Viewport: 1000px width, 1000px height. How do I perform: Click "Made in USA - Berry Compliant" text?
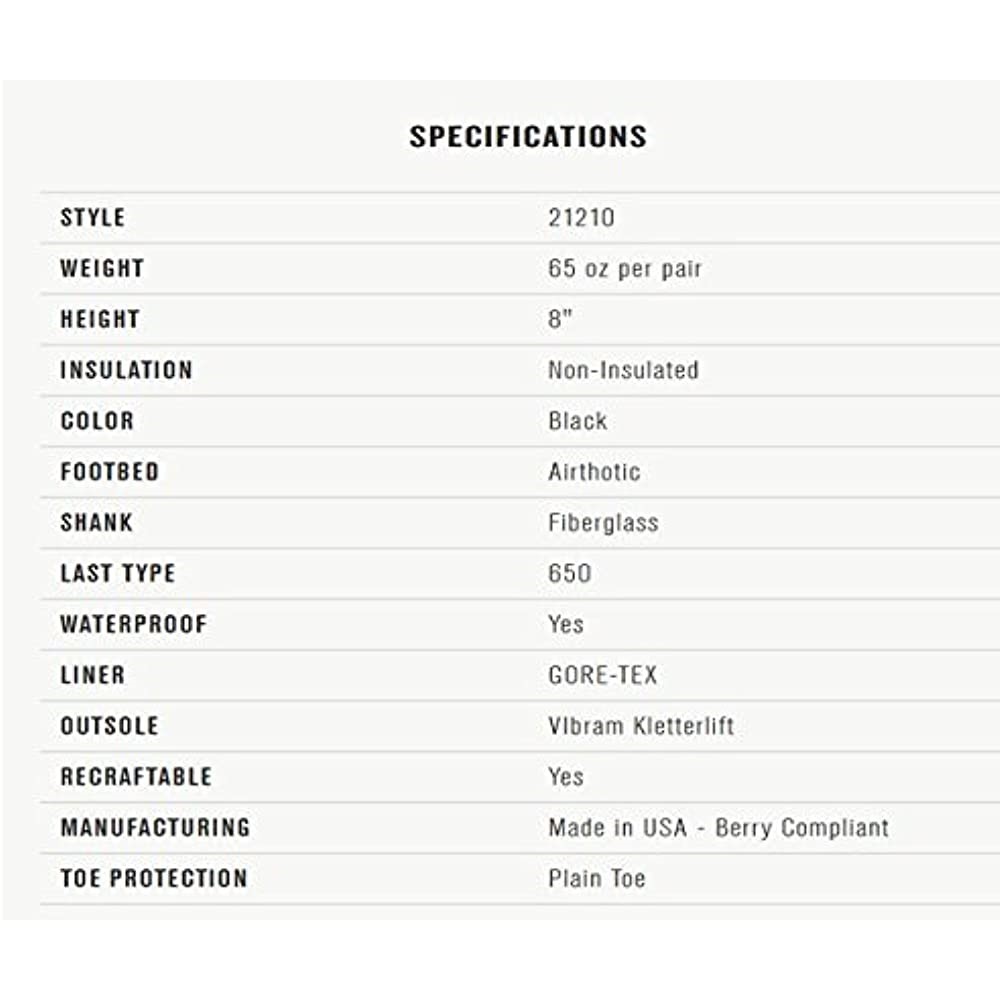[x=718, y=828]
